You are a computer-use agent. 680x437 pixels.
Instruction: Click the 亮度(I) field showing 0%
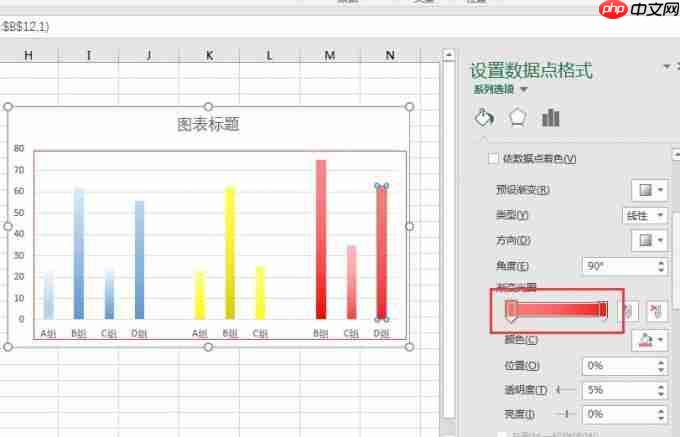coord(618,414)
